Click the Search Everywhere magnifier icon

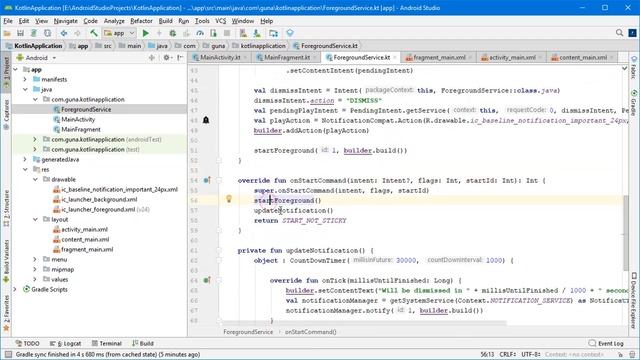point(620,33)
